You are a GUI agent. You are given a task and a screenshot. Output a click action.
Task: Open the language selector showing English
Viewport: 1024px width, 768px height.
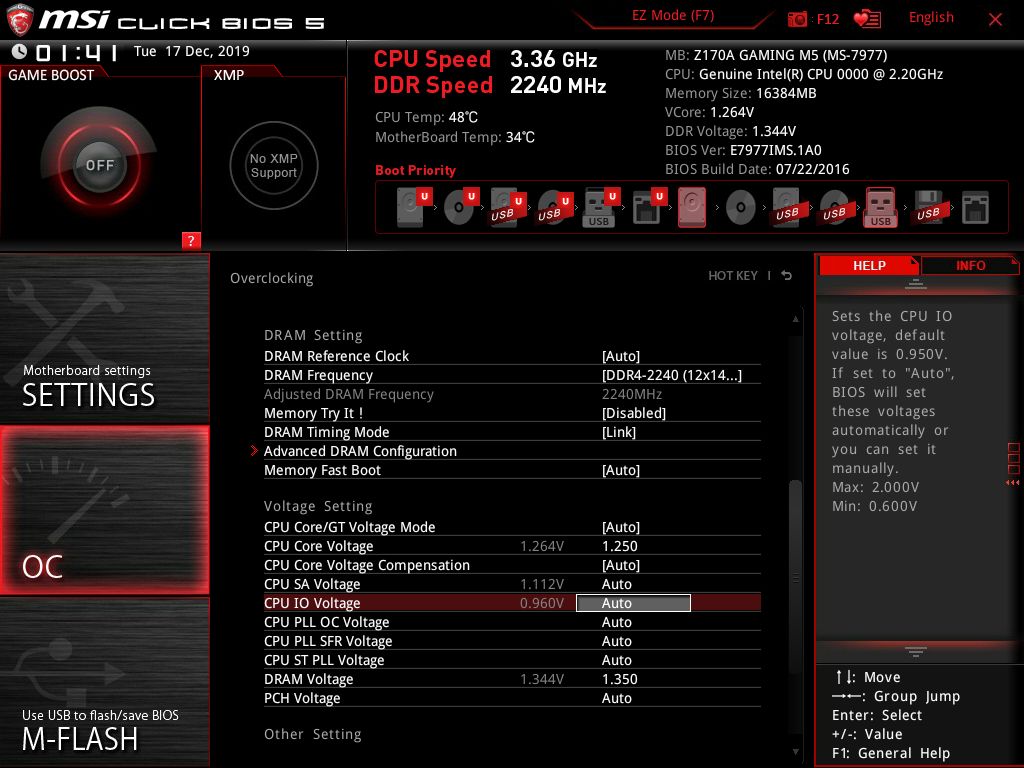tap(931, 18)
